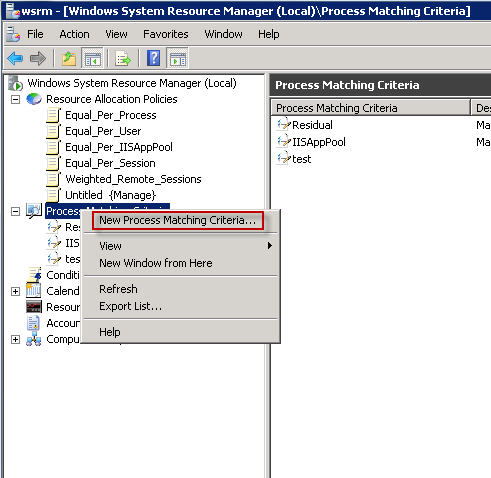Click the Resource Allocation Policies globe icon

[x=34, y=99]
